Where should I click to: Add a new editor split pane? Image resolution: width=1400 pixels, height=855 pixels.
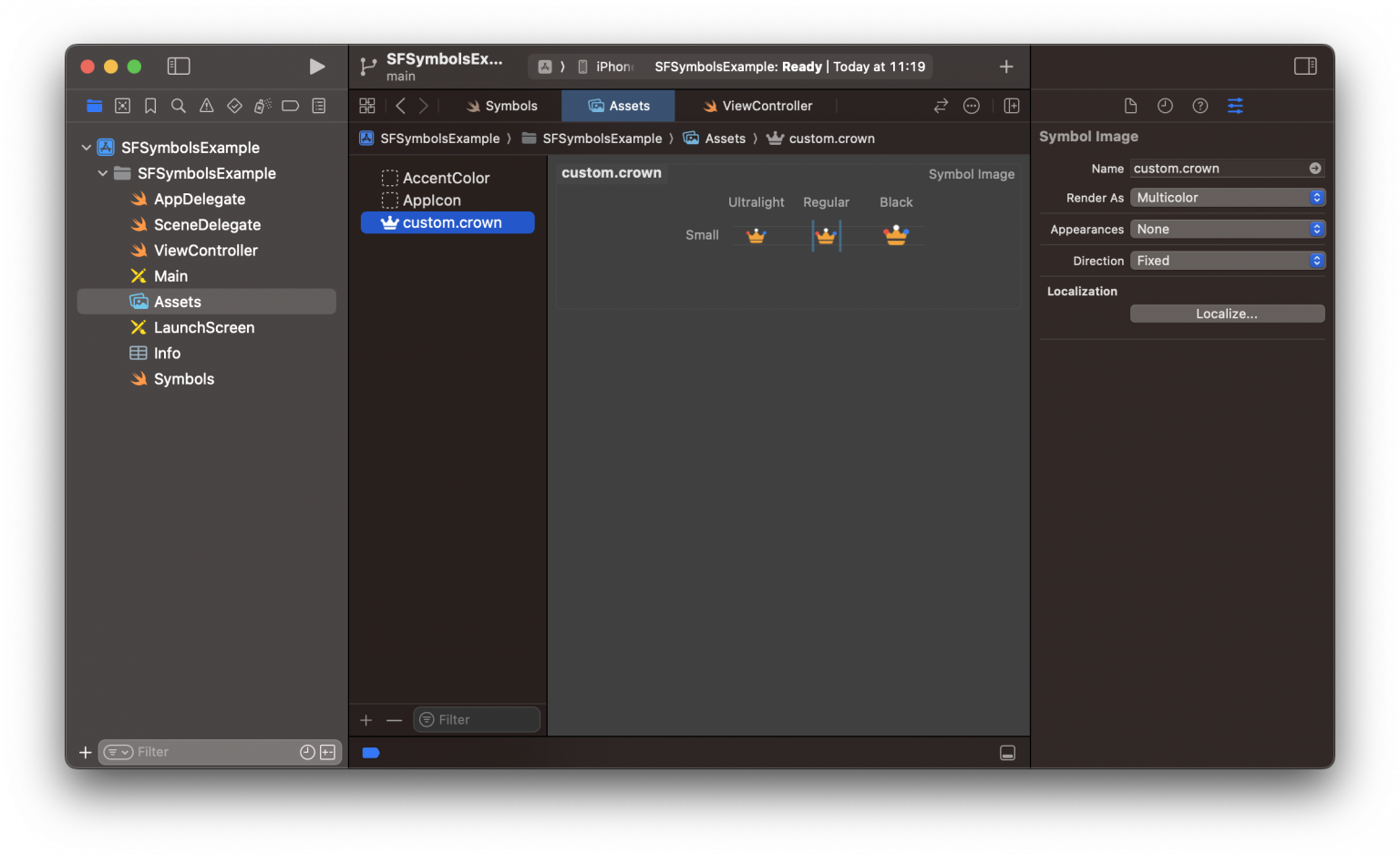point(1012,105)
